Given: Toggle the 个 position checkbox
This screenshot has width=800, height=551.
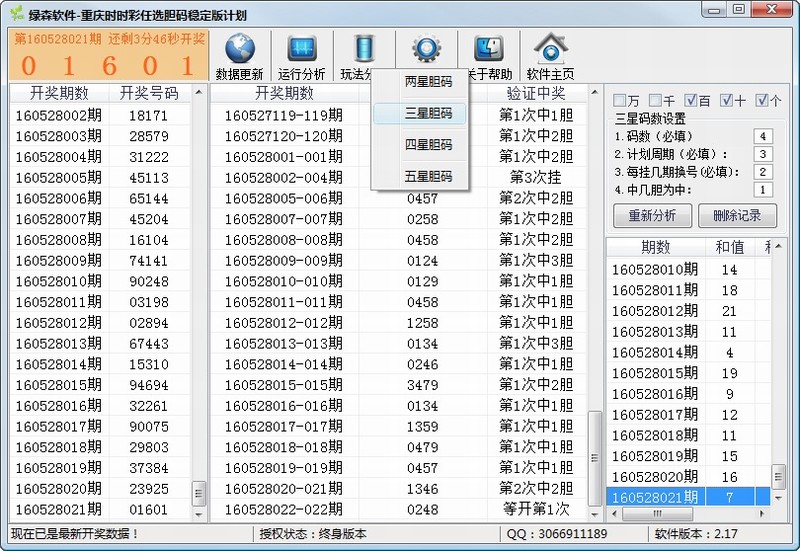Looking at the screenshot, I should pos(763,101).
